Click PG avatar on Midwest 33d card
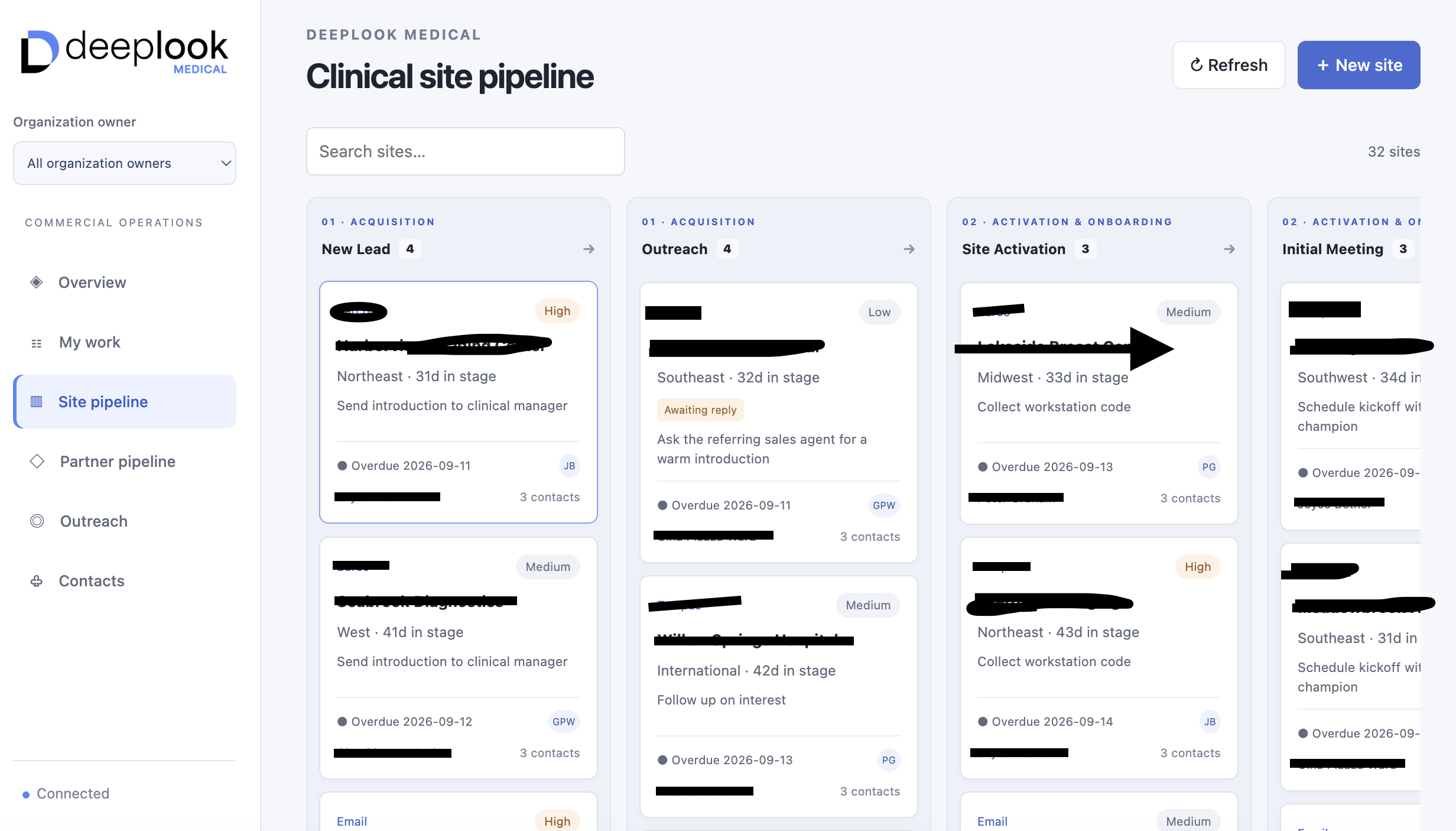 pos(1209,467)
